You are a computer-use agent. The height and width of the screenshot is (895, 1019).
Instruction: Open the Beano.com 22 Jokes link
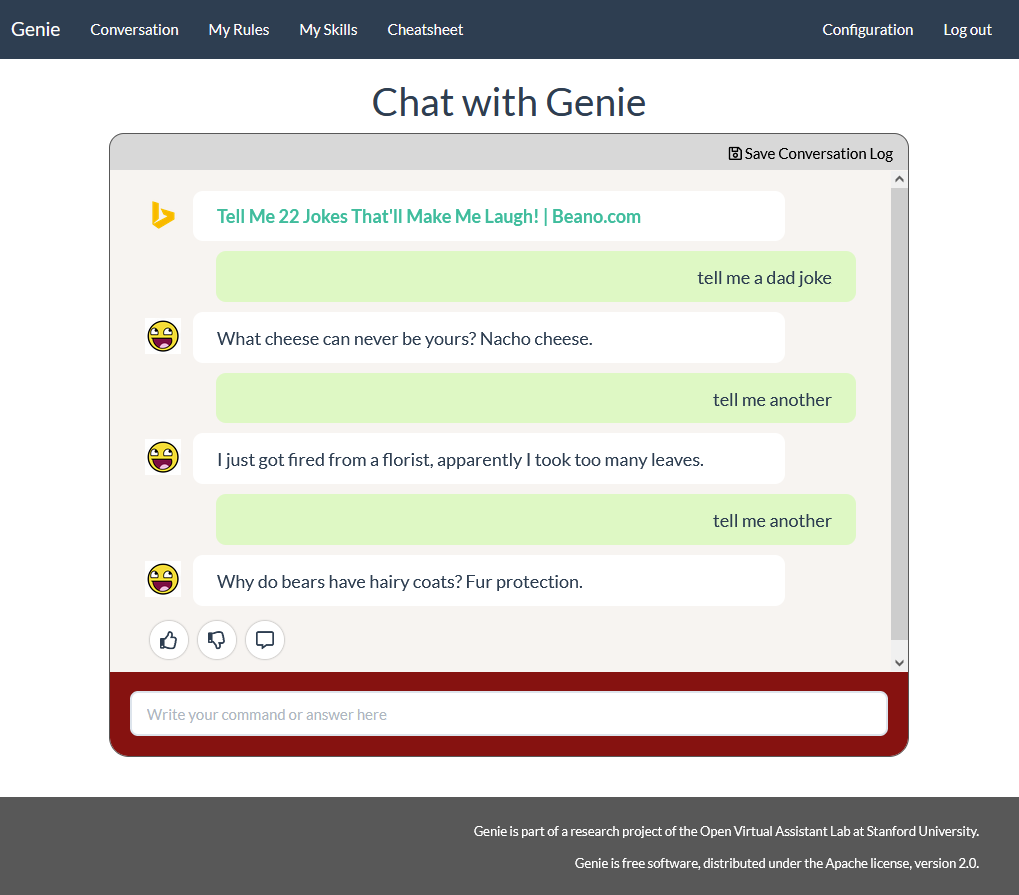pos(428,216)
